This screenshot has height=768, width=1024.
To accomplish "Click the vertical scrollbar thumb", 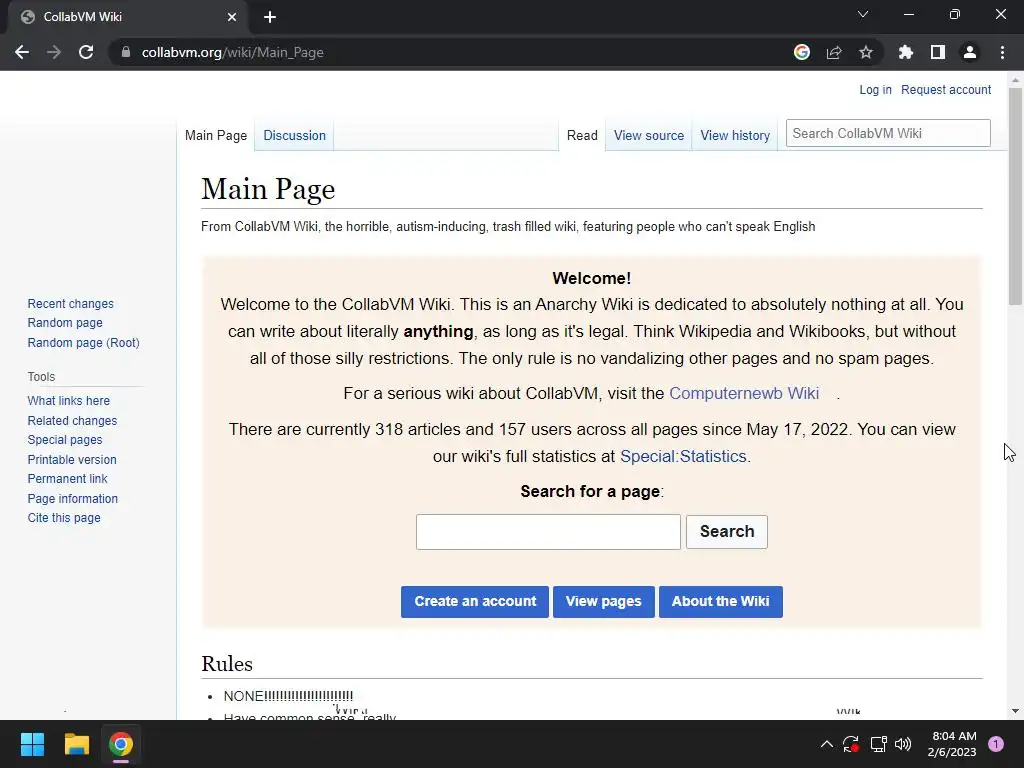I will 1015,196.
